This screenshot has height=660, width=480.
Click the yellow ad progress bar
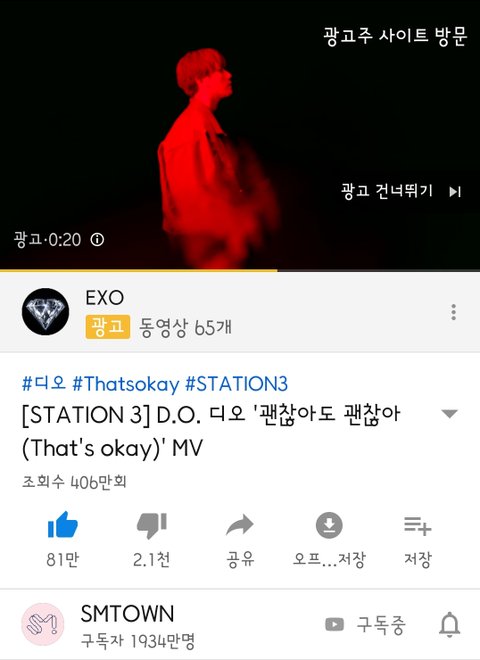click(x=139, y=270)
